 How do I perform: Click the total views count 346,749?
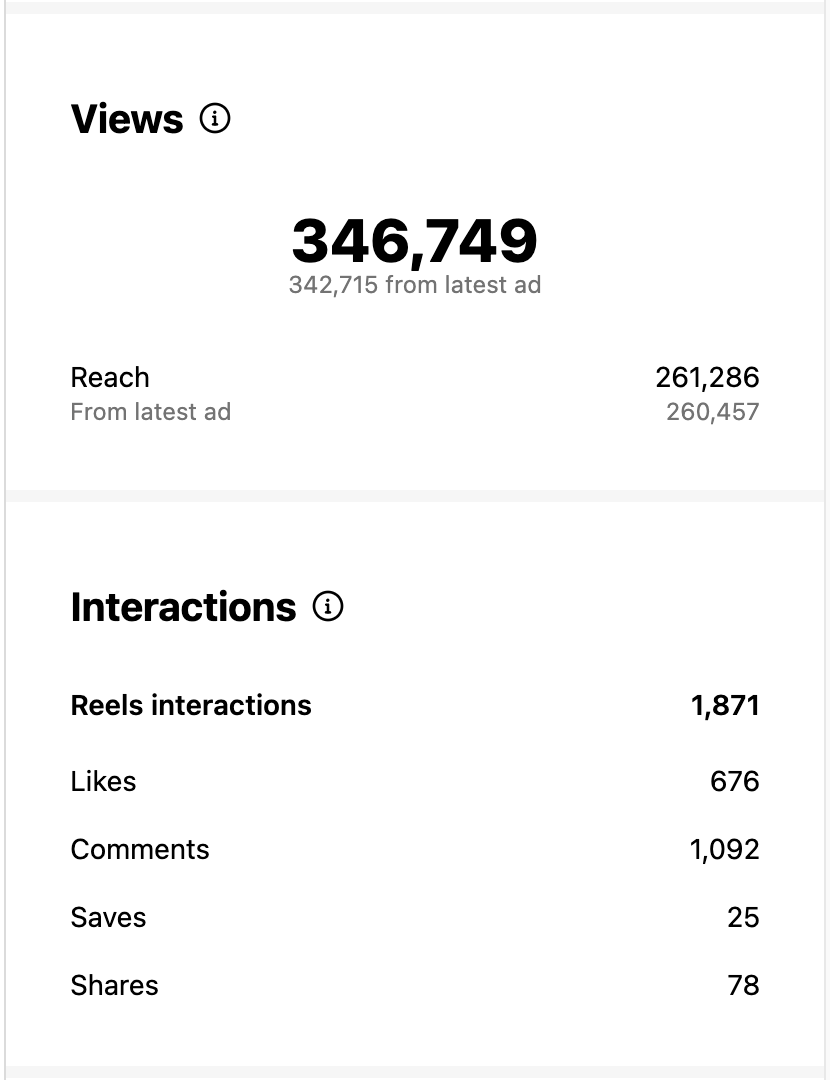[x=414, y=241]
